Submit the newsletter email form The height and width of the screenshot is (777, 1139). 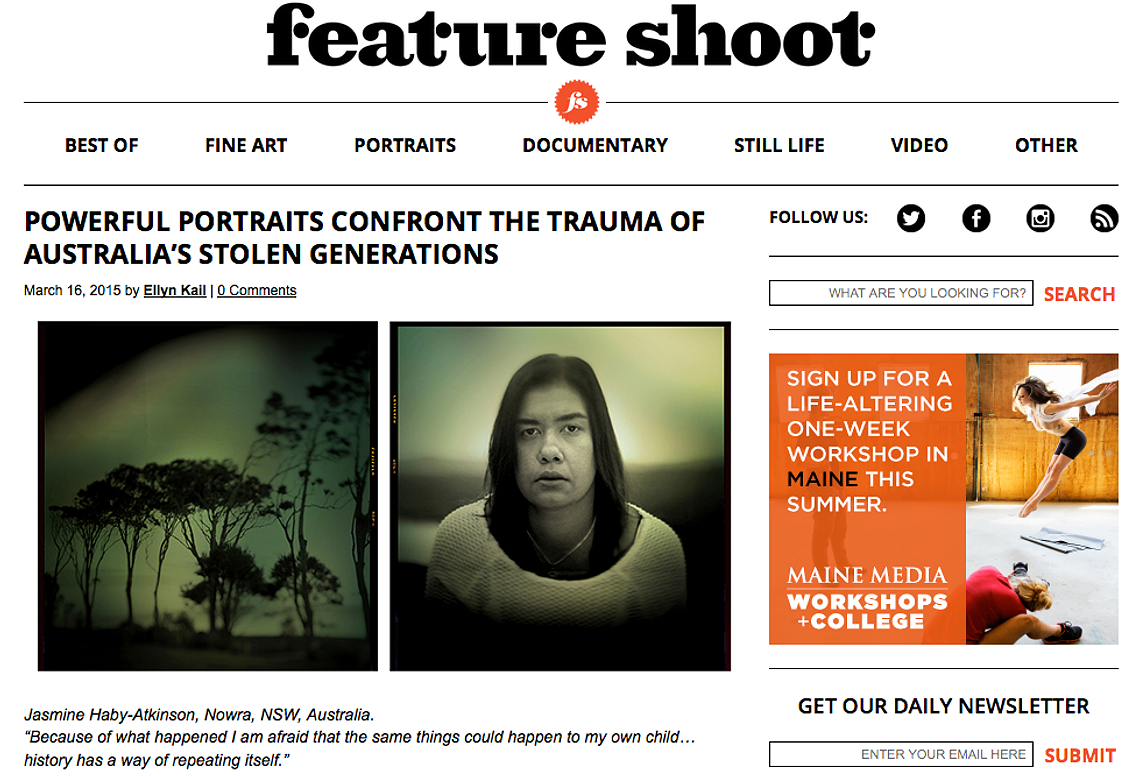[1079, 755]
